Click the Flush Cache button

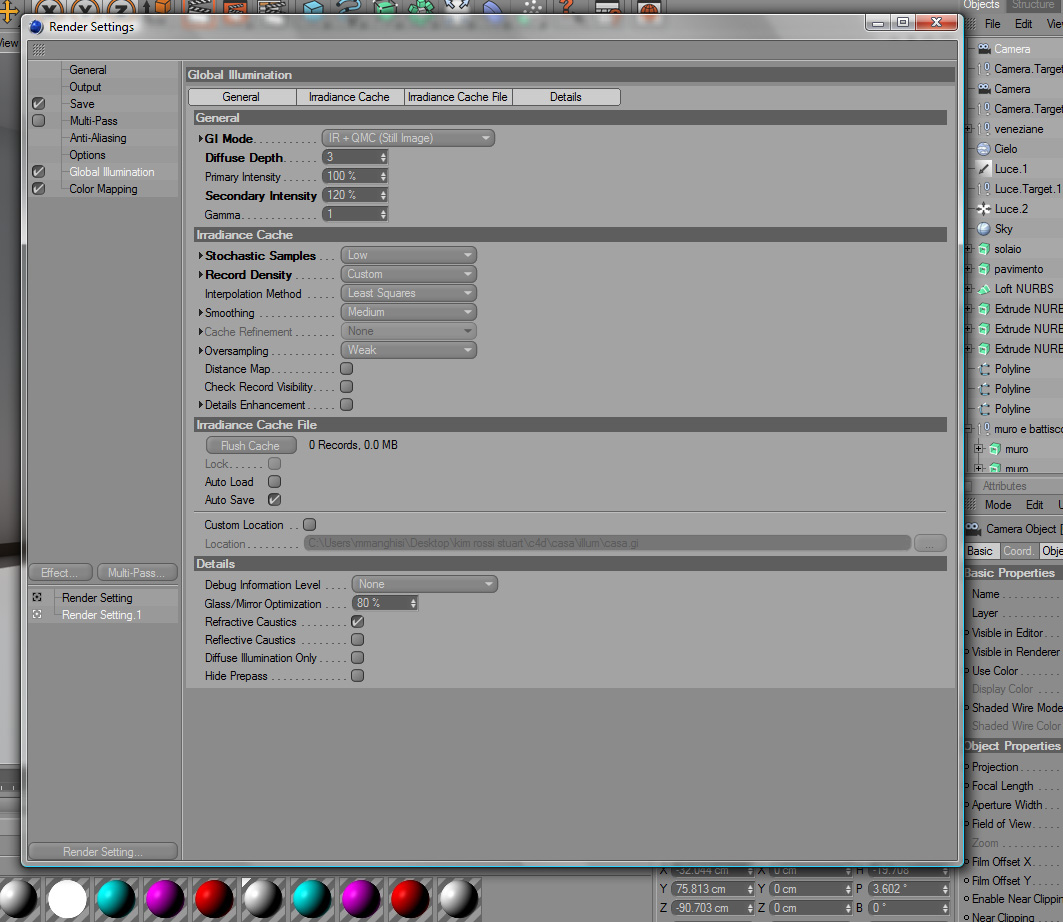(251, 445)
